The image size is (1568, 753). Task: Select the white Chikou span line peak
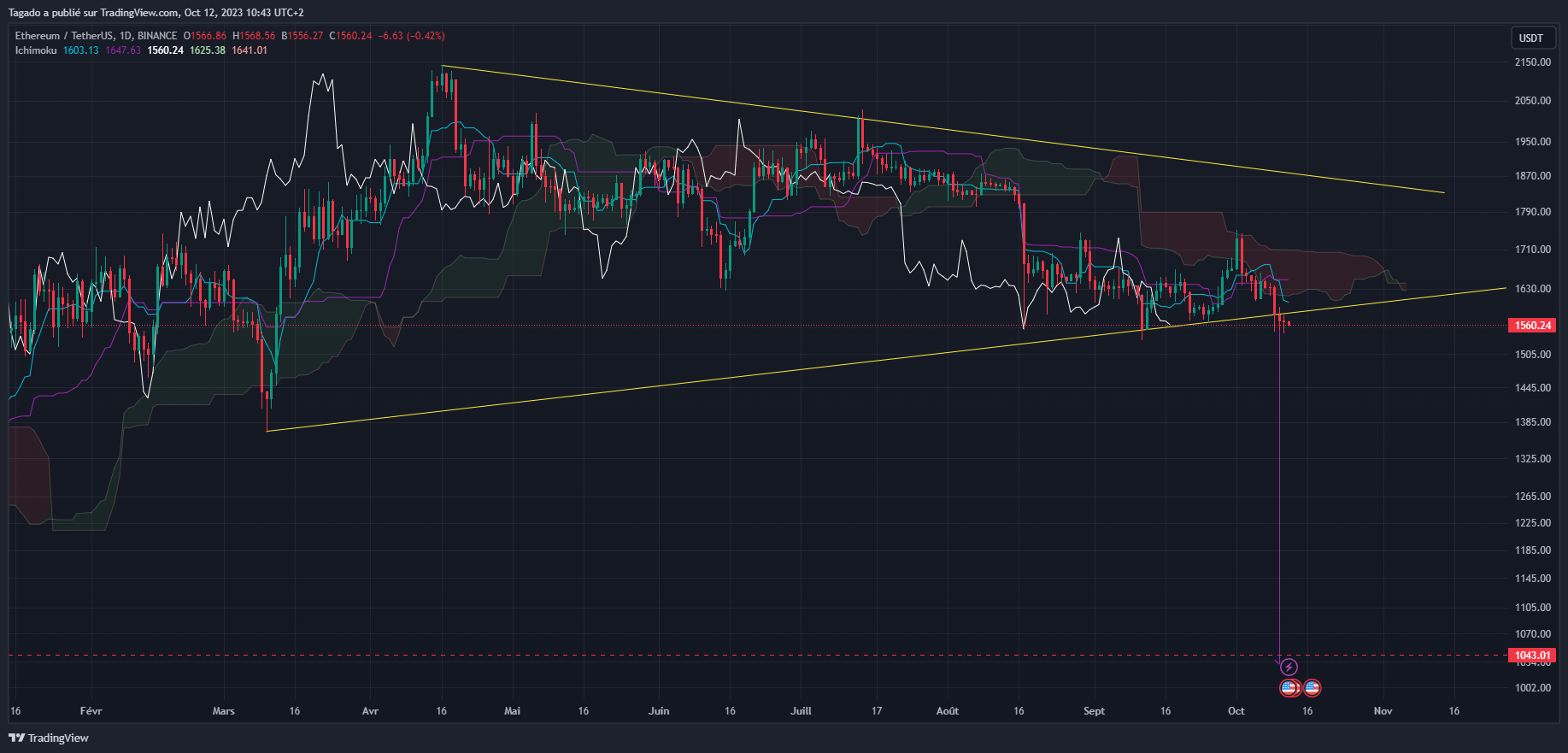click(x=322, y=75)
